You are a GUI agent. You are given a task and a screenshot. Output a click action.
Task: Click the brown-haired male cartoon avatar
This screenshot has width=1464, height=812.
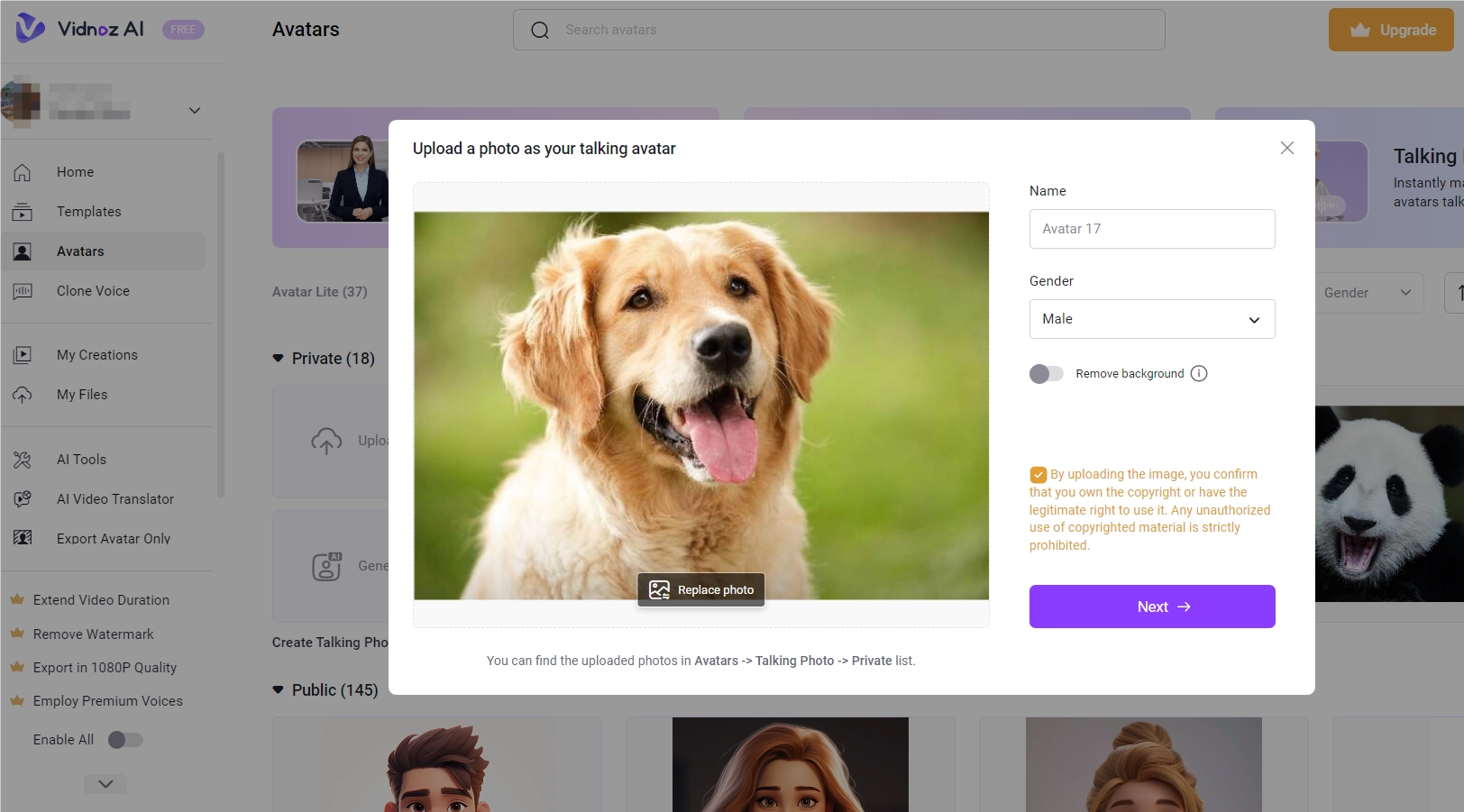pyautogui.click(x=437, y=766)
